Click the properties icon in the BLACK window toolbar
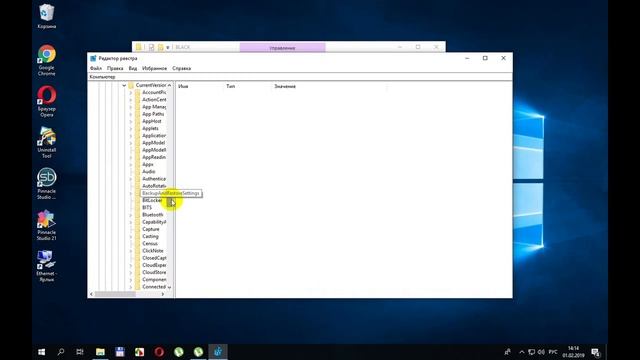 coord(151,47)
